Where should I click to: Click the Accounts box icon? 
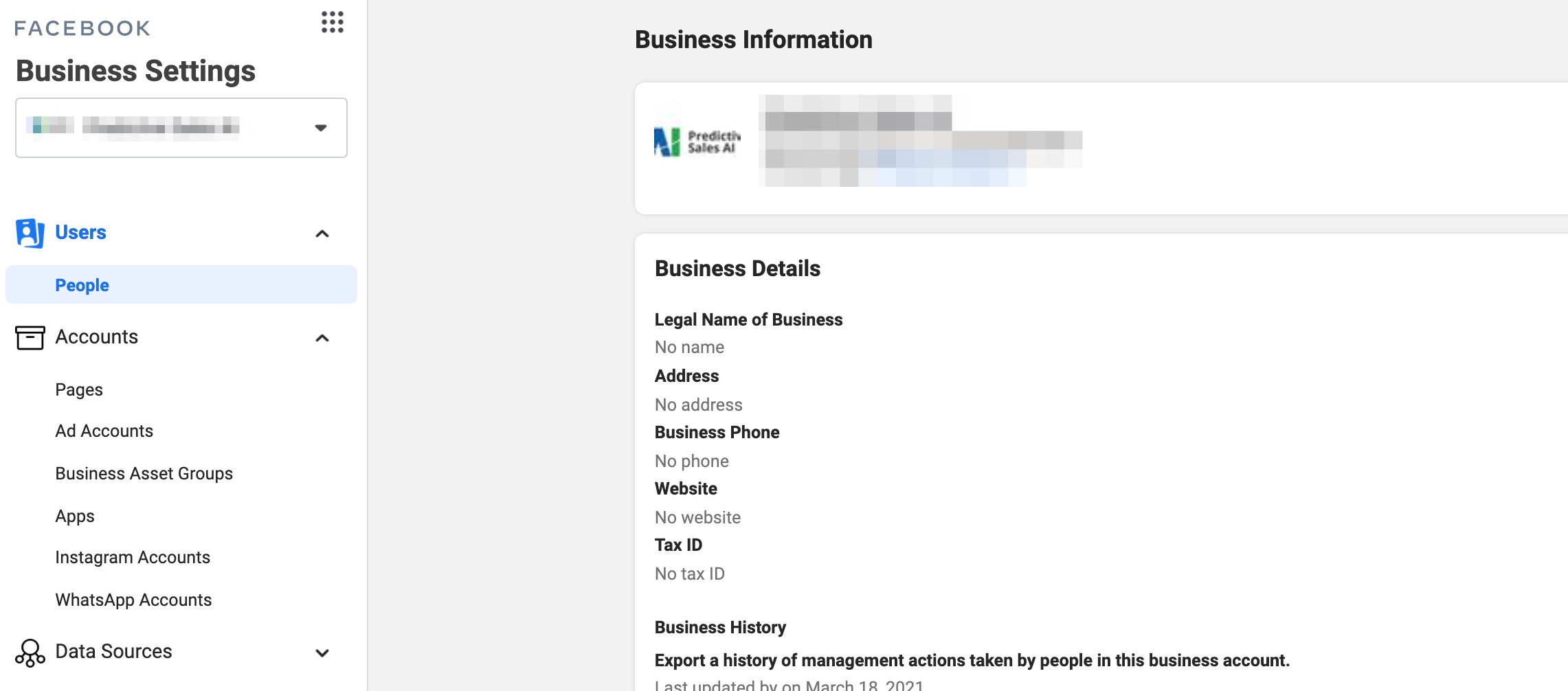30,337
